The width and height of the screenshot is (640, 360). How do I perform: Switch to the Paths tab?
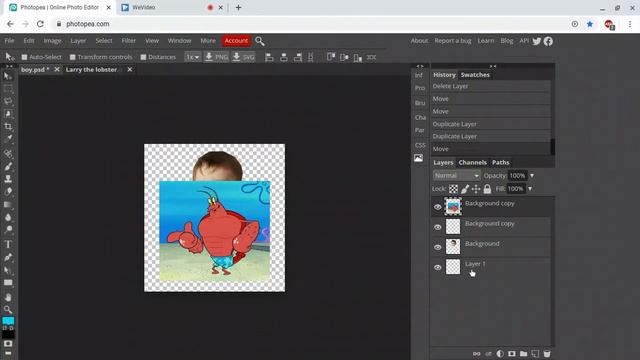(500, 162)
